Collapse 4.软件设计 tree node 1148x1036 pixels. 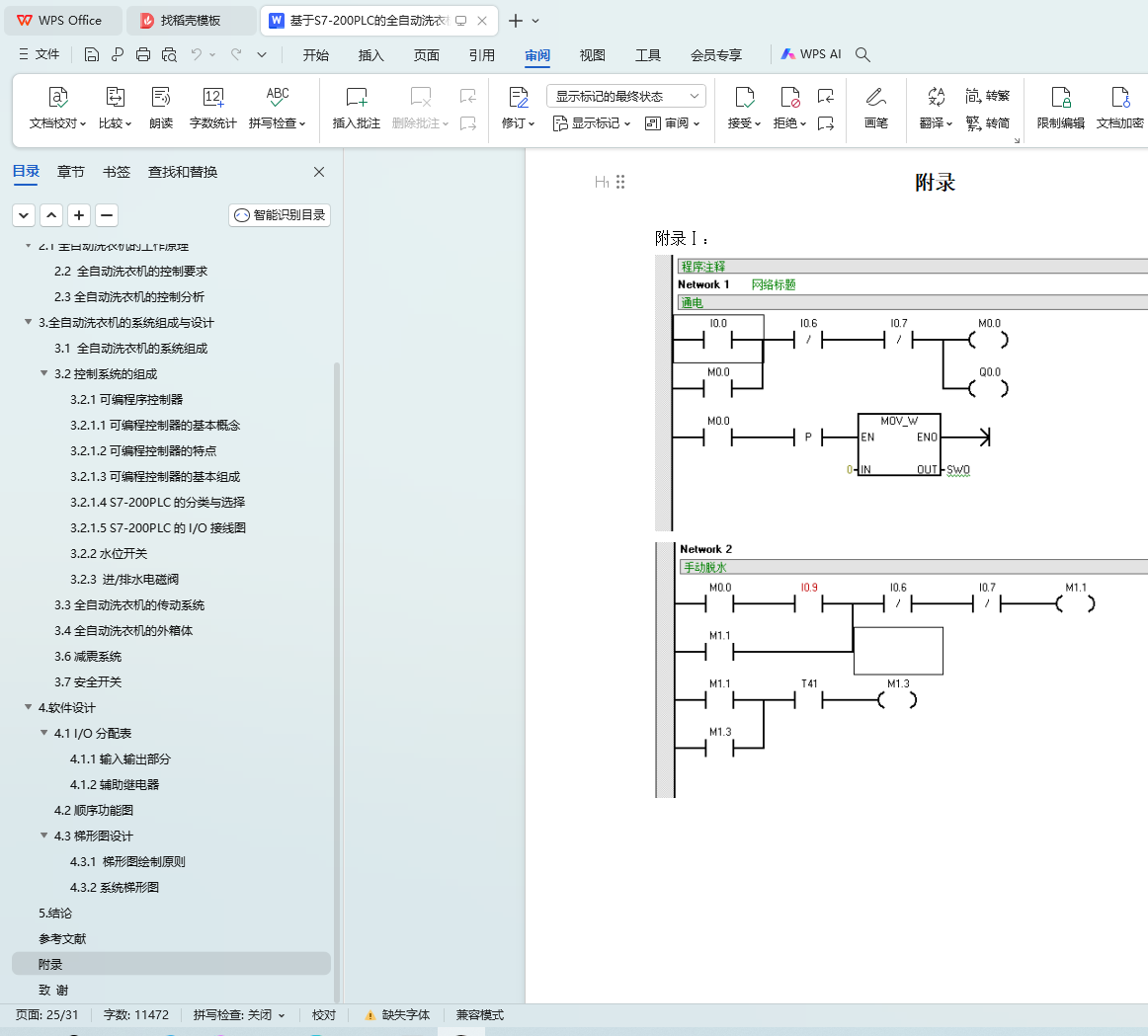click(x=28, y=707)
